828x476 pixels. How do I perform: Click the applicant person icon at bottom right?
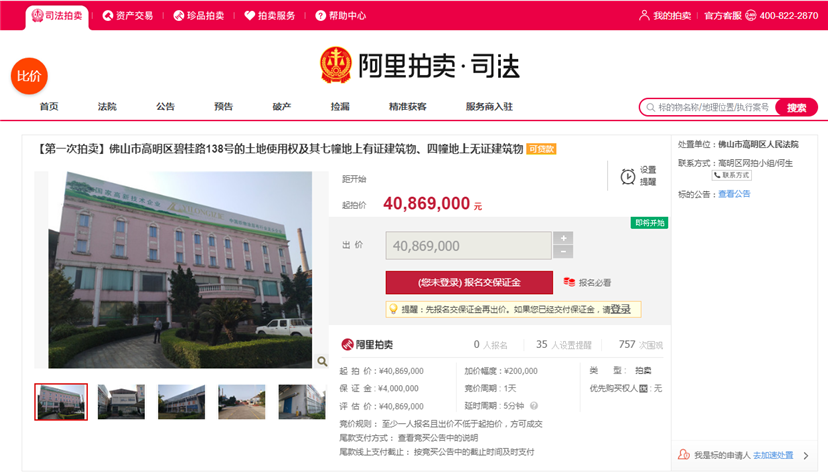684,454
